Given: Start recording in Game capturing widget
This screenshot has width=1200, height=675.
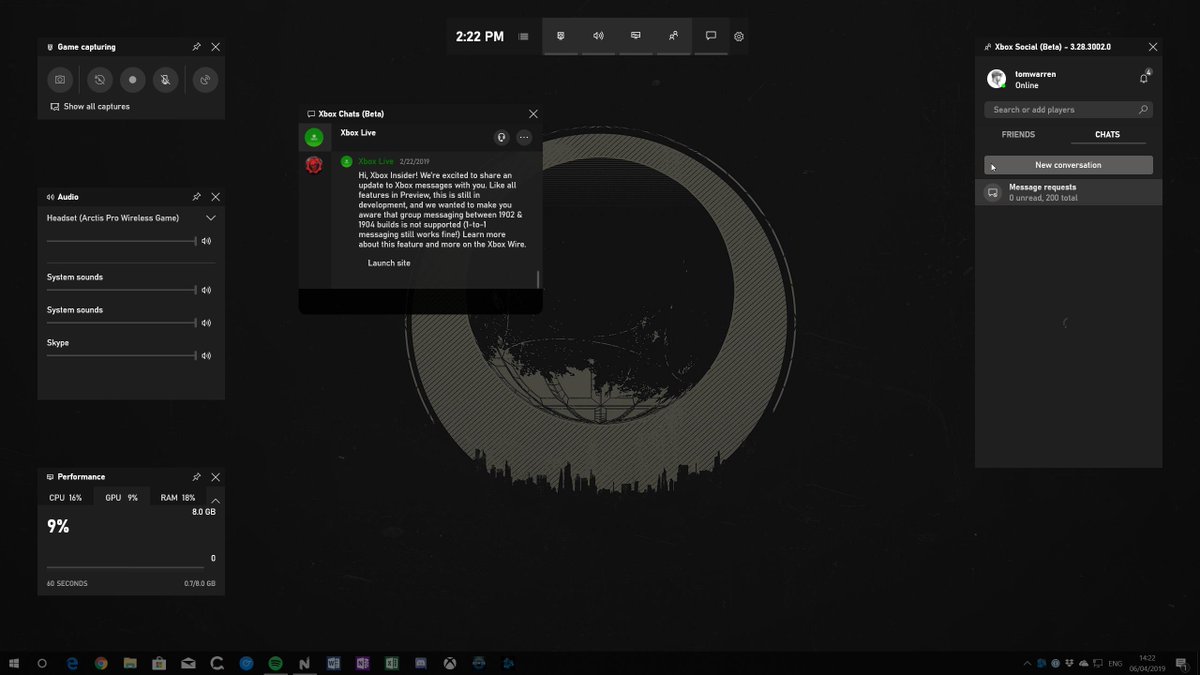Looking at the screenshot, I should [x=132, y=80].
